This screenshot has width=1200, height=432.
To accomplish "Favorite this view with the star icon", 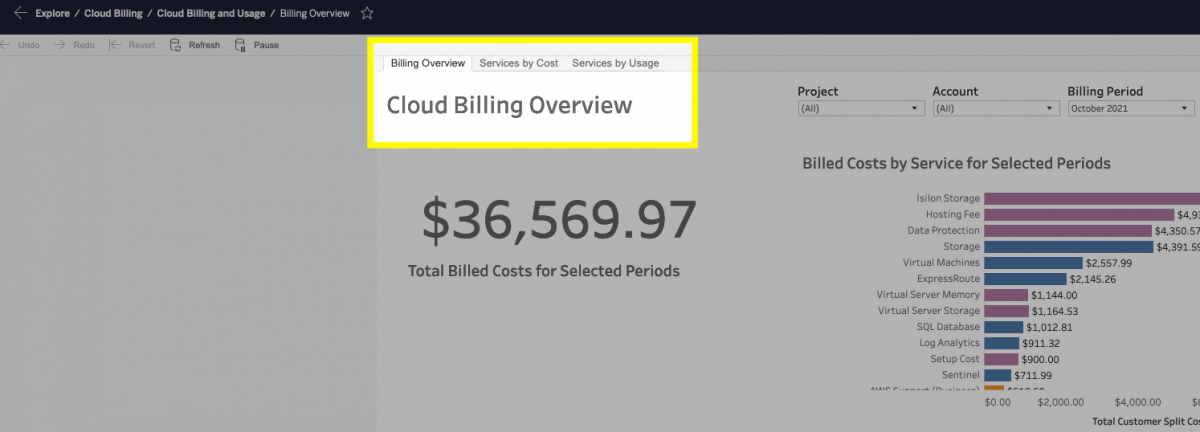I will [x=367, y=14].
